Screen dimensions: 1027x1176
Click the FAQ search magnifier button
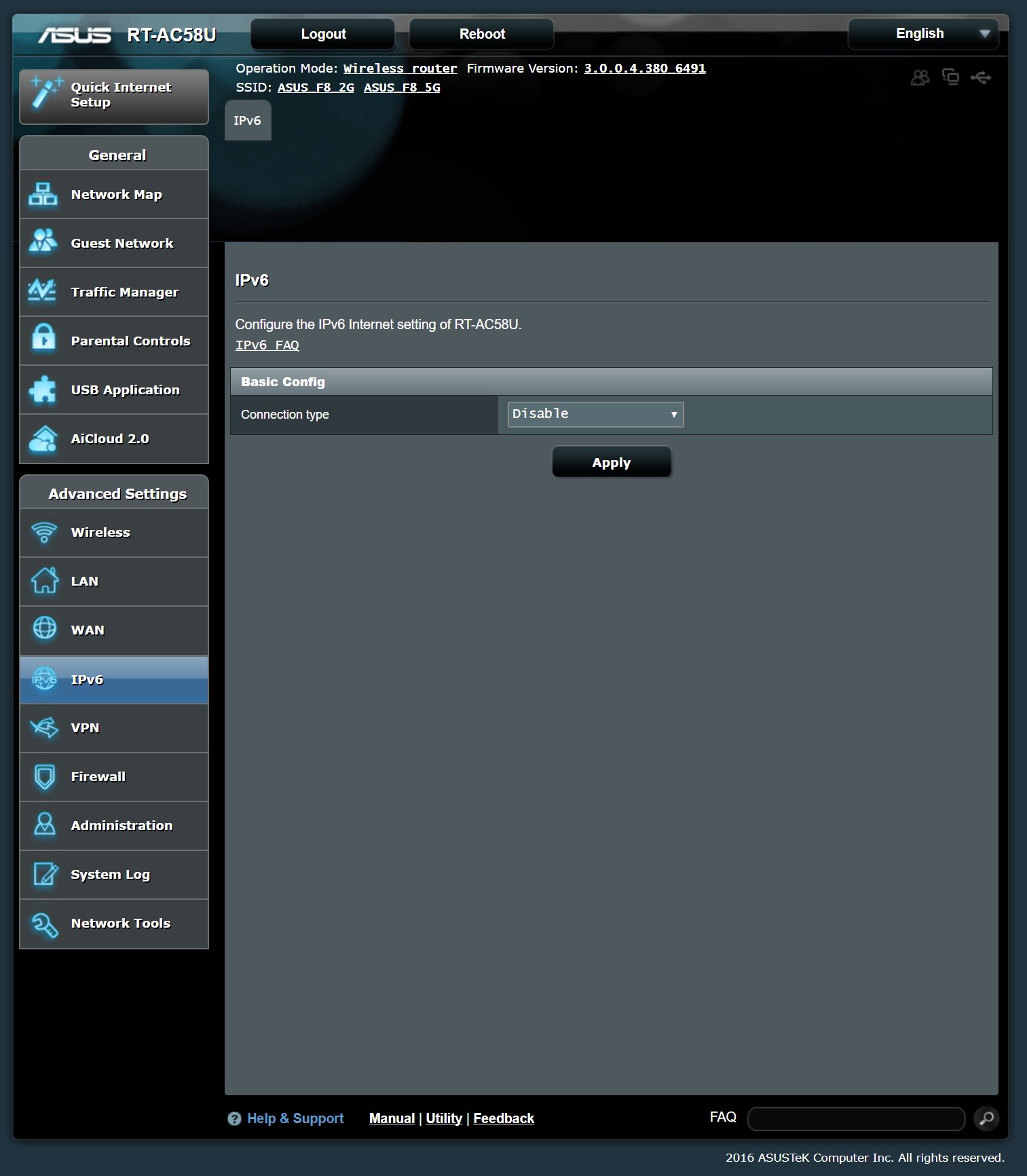[x=986, y=1118]
